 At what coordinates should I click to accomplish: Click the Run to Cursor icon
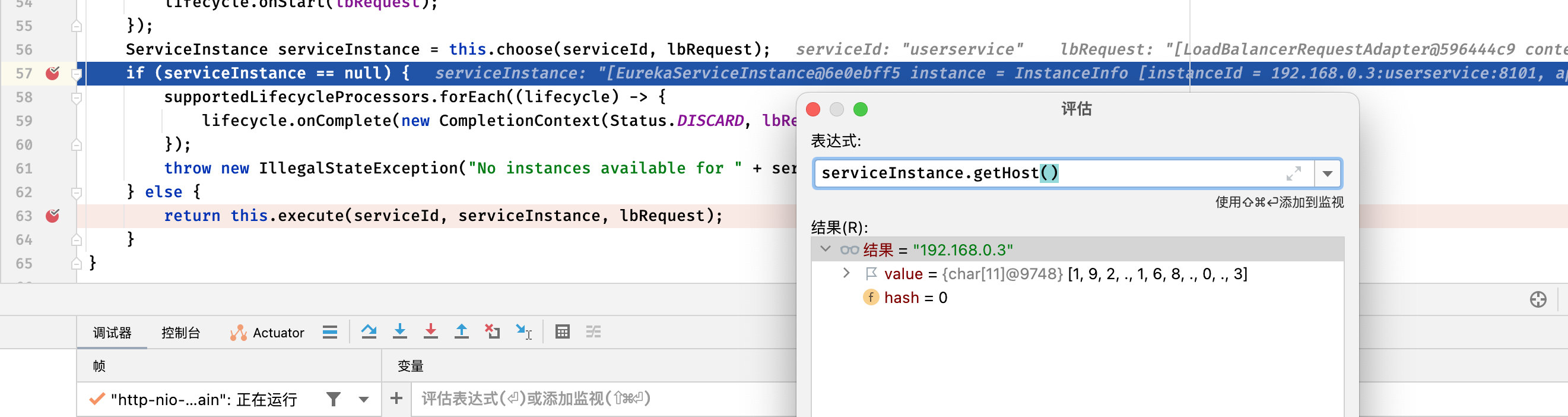click(523, 331)
